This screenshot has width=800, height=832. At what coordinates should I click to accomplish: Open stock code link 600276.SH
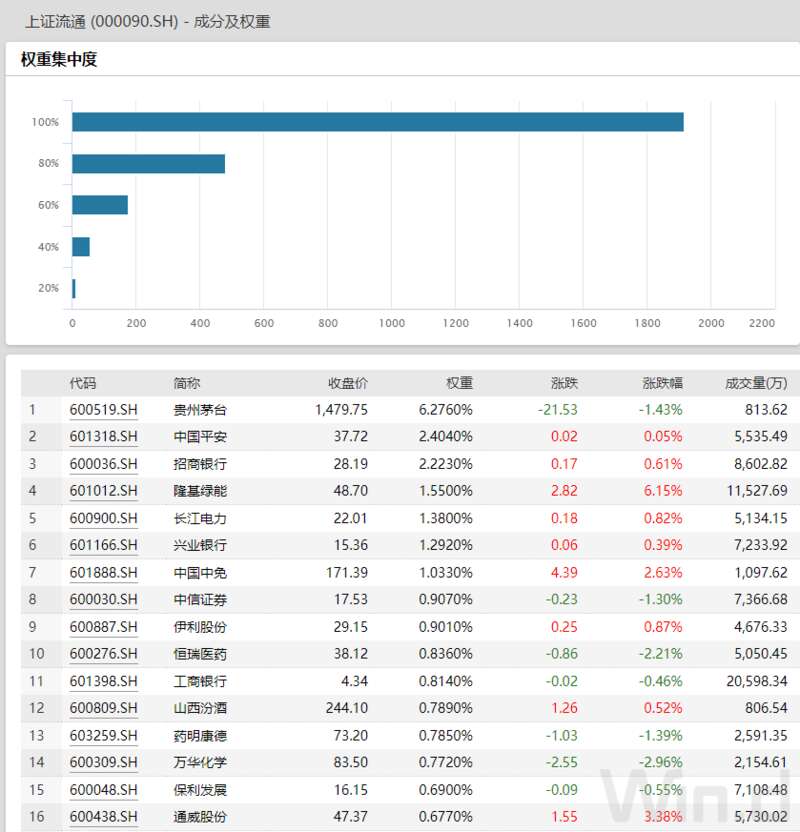point(103,654)
